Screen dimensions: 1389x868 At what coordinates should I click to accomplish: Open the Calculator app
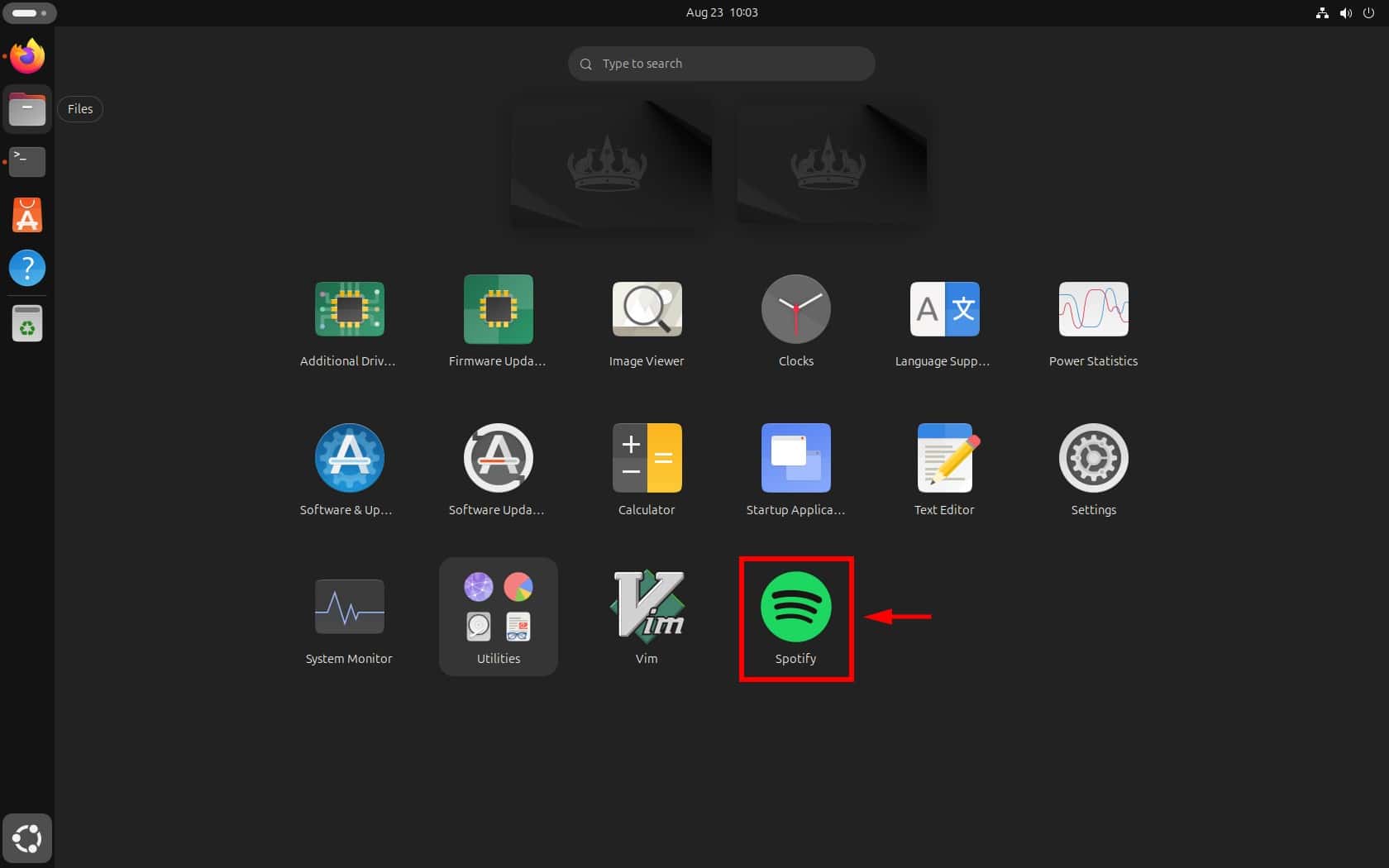coord(646,458)
